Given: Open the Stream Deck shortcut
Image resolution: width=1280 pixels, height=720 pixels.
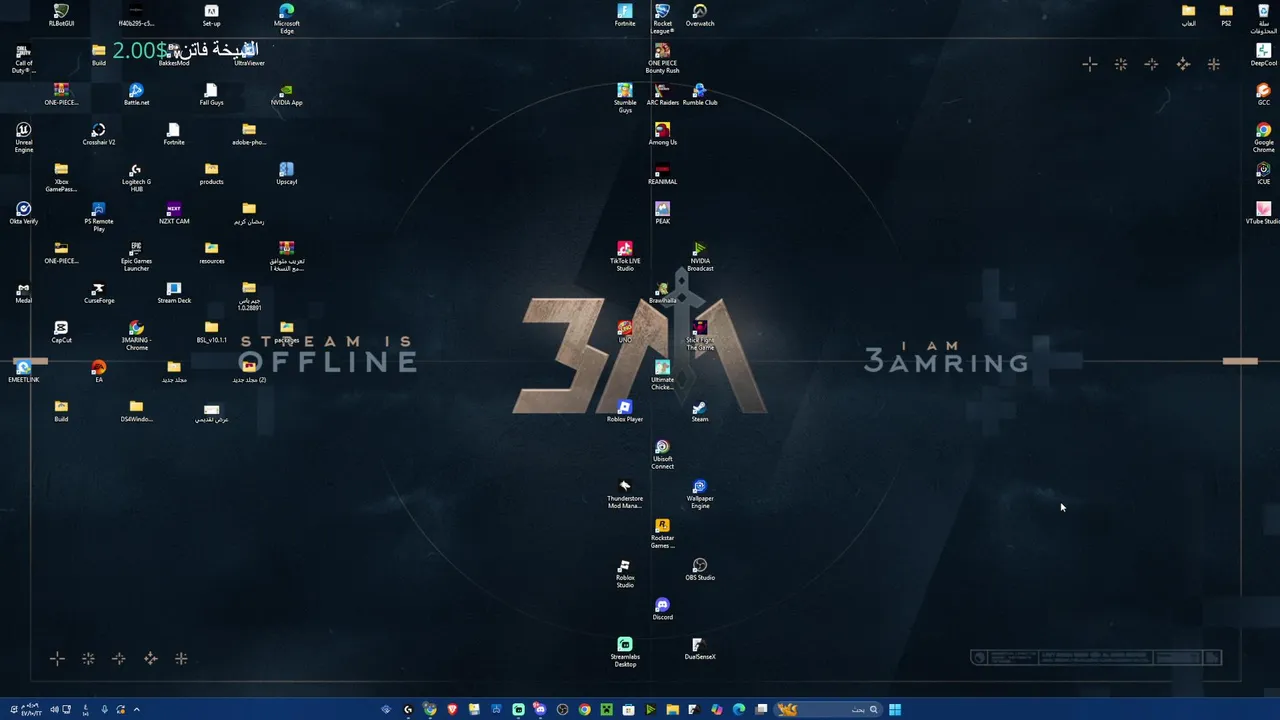Looking at the screenshot, I should (x=174, y=293).
